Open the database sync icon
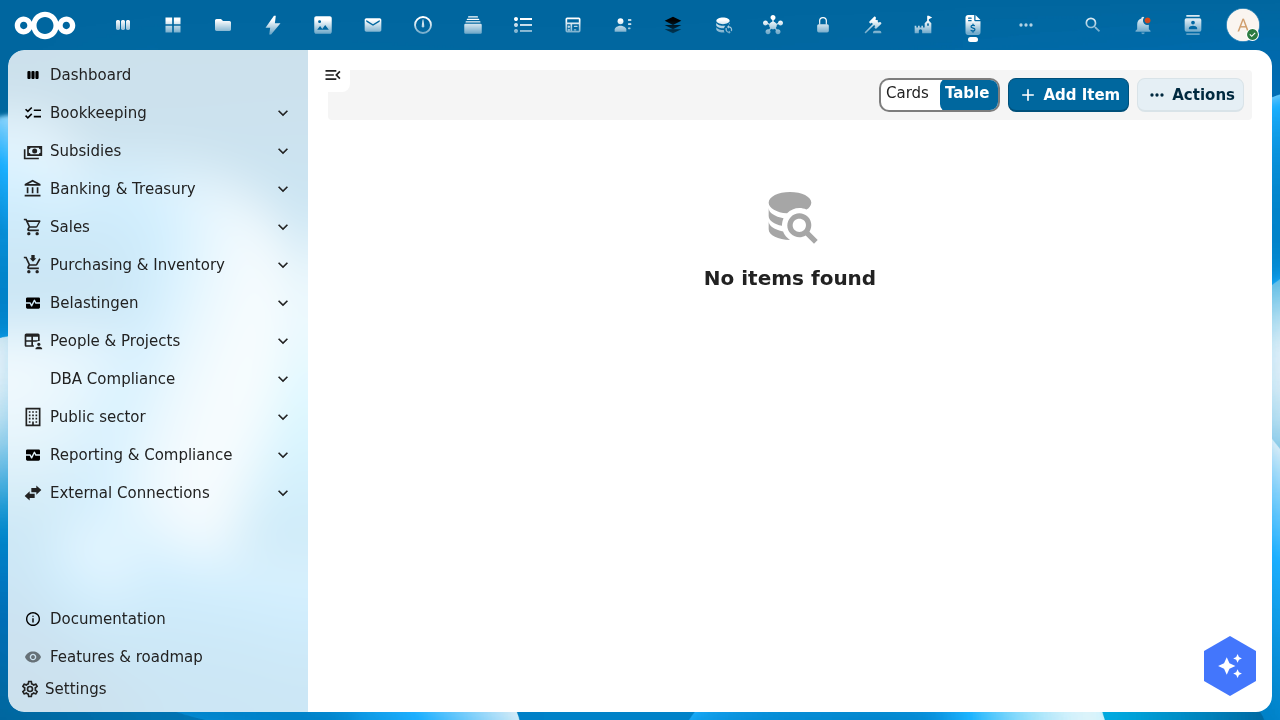 723,25
